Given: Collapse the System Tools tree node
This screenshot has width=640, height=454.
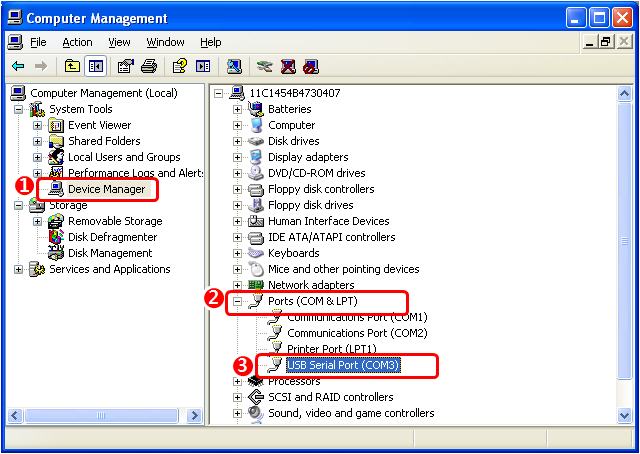Looking at the screenshot, I should coord(19,109).
